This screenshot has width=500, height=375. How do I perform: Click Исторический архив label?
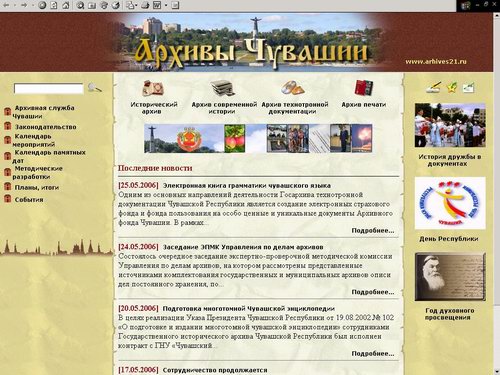[154, 108]
